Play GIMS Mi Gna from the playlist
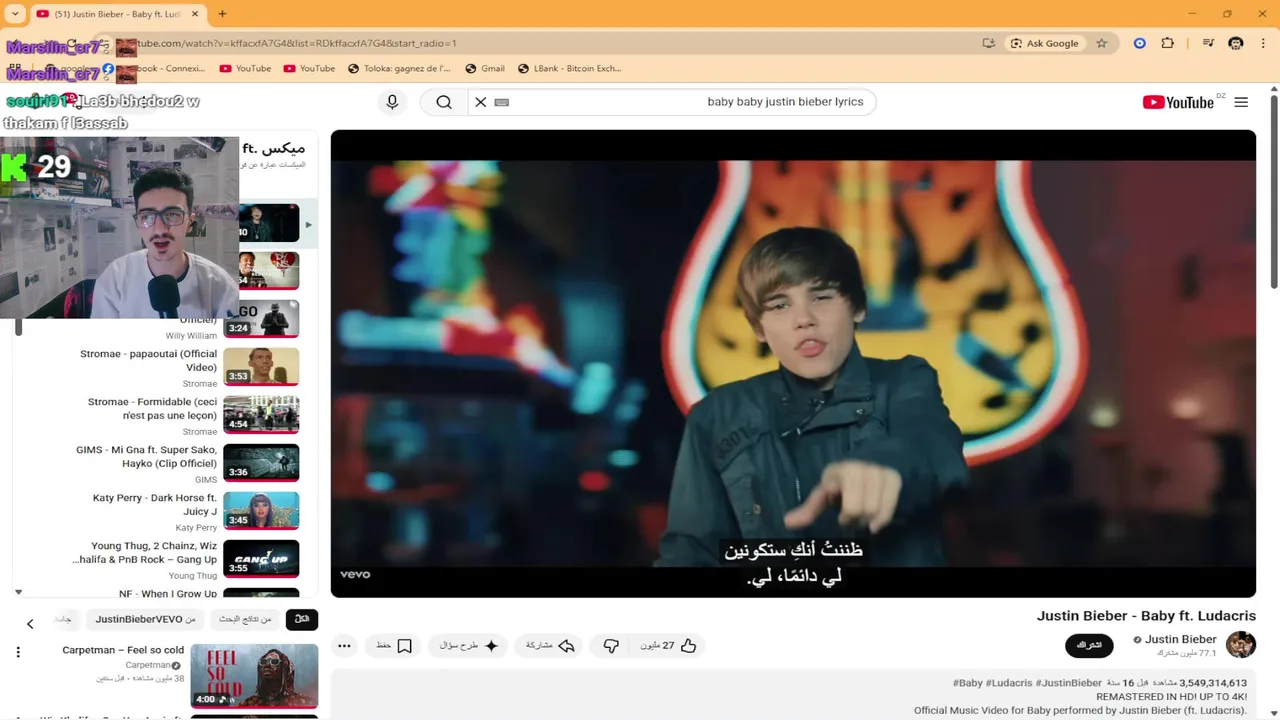The image size is (1280, 720). 261,462
